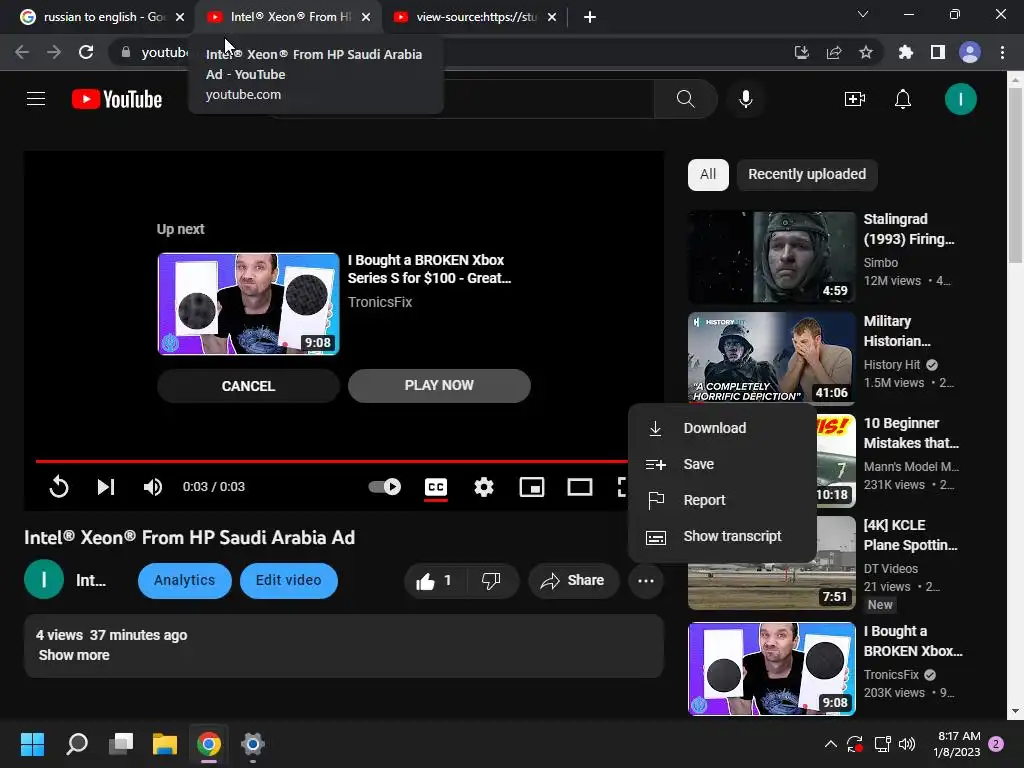Open File Explorer from taskbar
1024x768 pixels.
coord(165,744)
